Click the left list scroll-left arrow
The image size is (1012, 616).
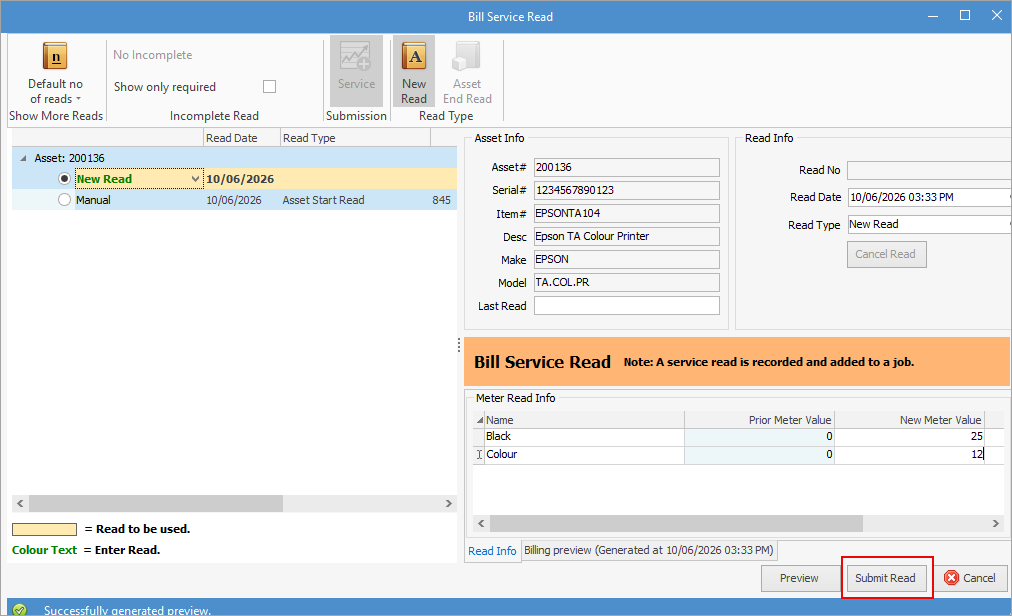(20, 504)
